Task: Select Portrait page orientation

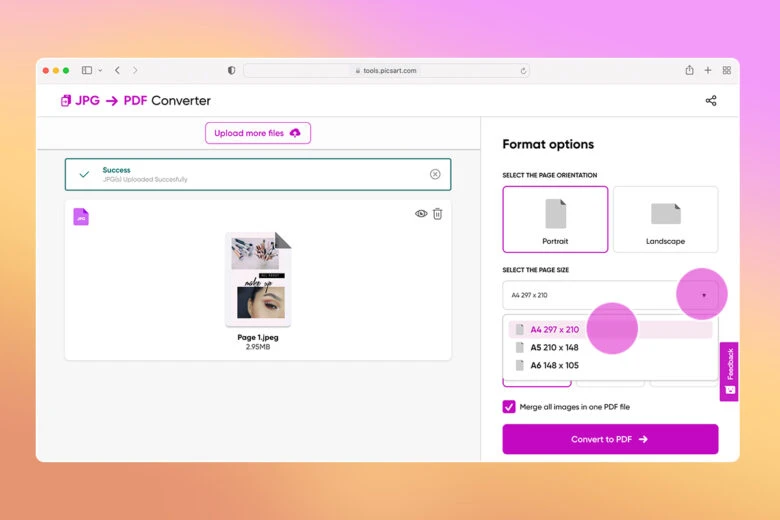Action: tap(555, 219)
